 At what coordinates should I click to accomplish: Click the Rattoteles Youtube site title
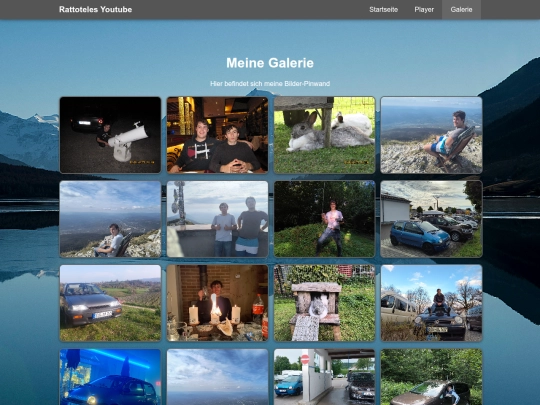[95, 10]
